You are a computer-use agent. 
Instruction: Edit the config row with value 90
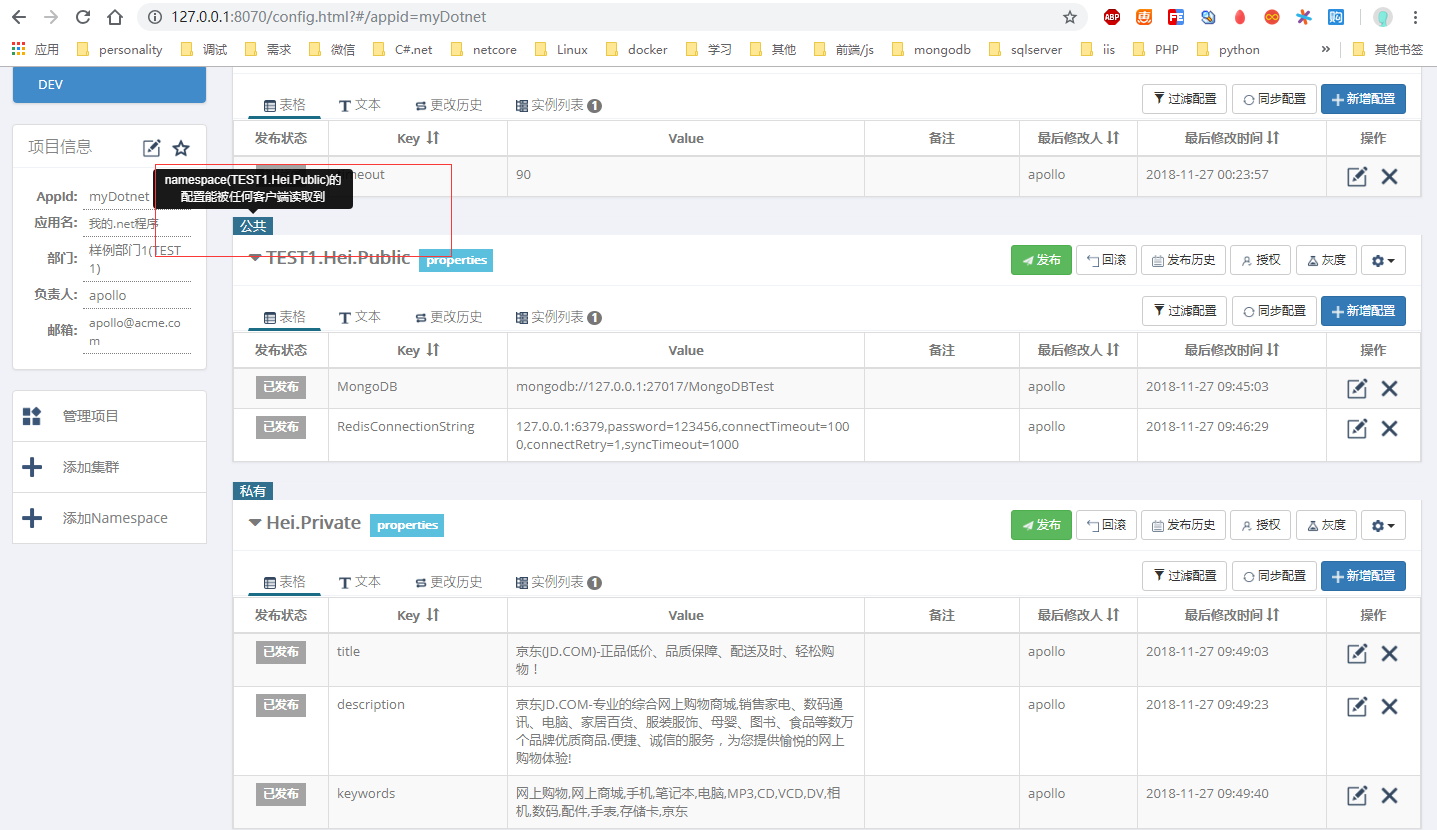tap(1357, 176)
